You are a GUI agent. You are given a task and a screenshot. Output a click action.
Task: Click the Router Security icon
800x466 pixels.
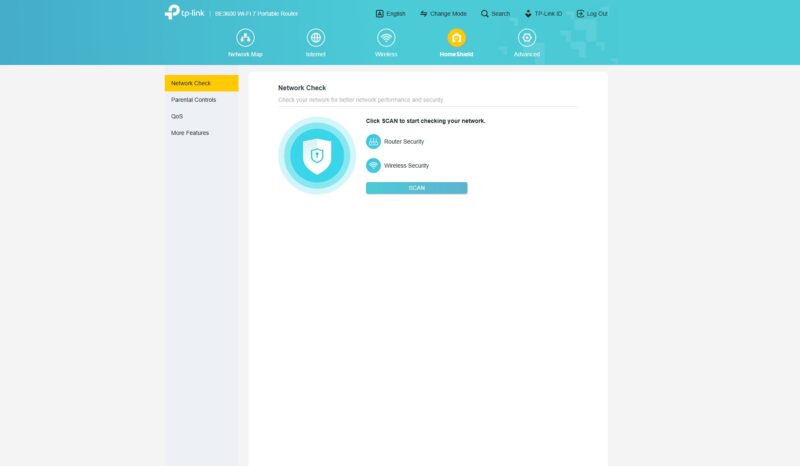tap(373, 141)
